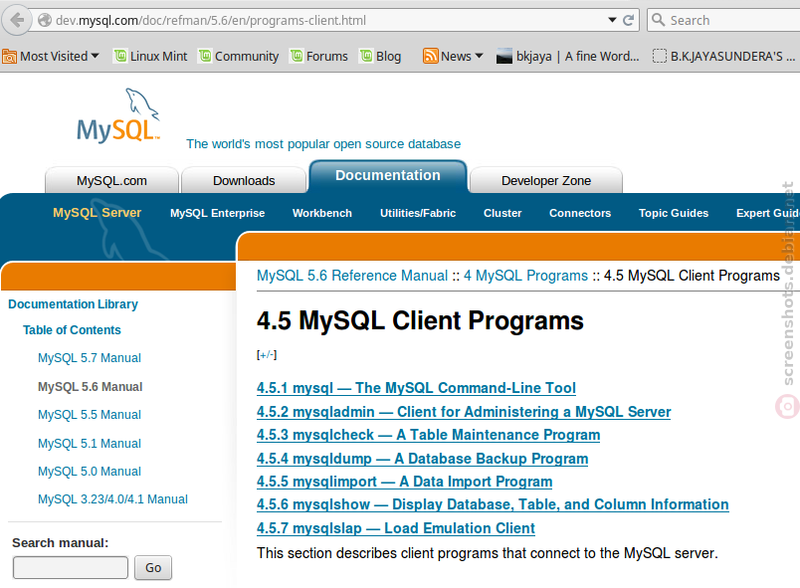Click the Search manual text field
This screenshot has width=800, height=588.
click(70, 568)
